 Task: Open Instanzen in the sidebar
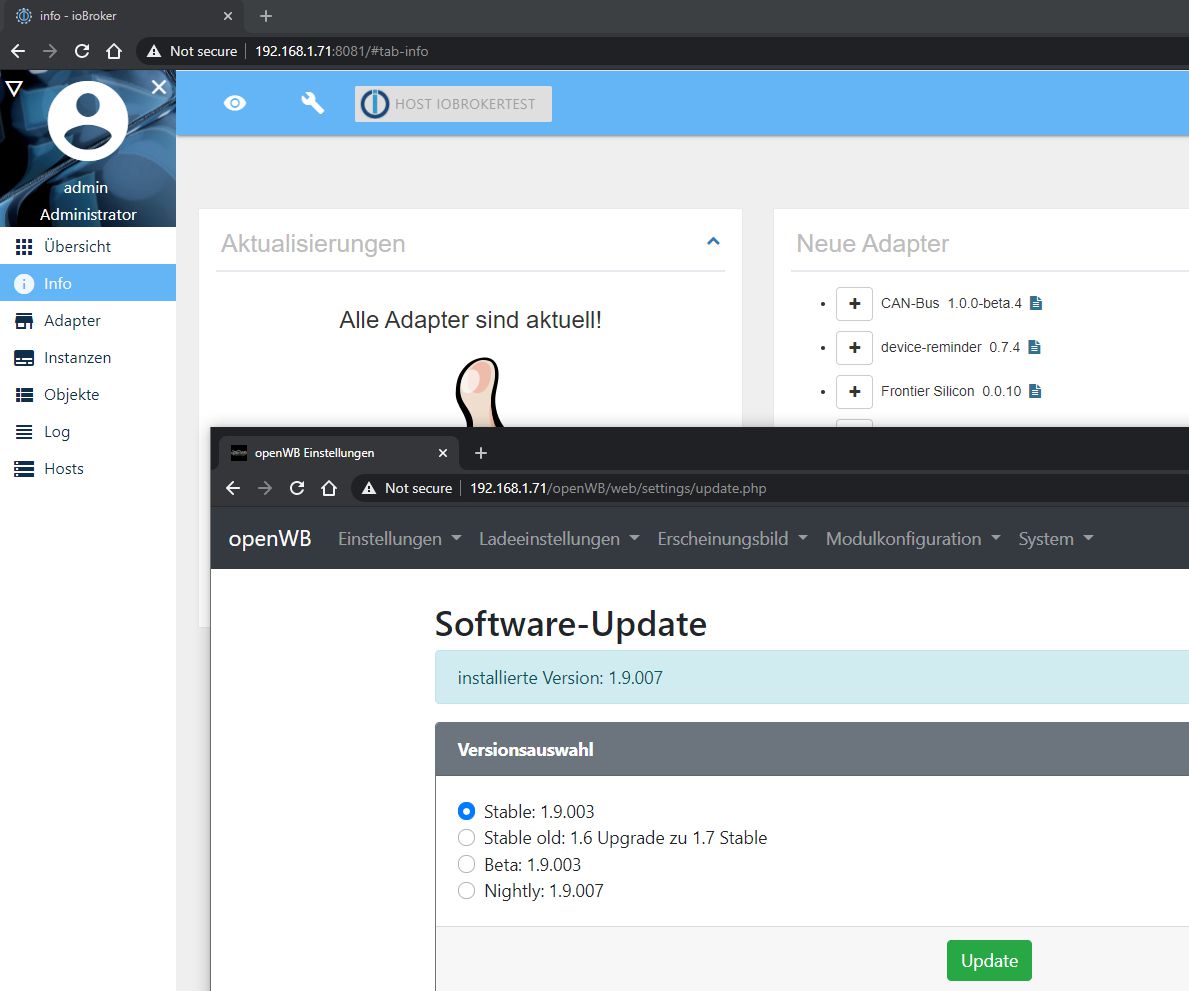click(77, 358)
